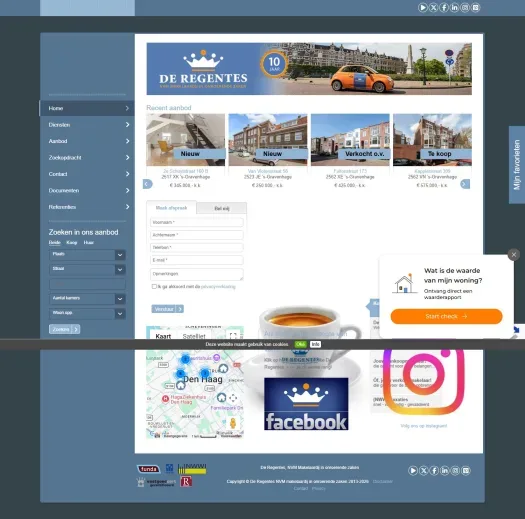The height and width of the screenshot is (519, 525).
Task: Open YouTube play icon in footer
Action: [x=413, y=470]
